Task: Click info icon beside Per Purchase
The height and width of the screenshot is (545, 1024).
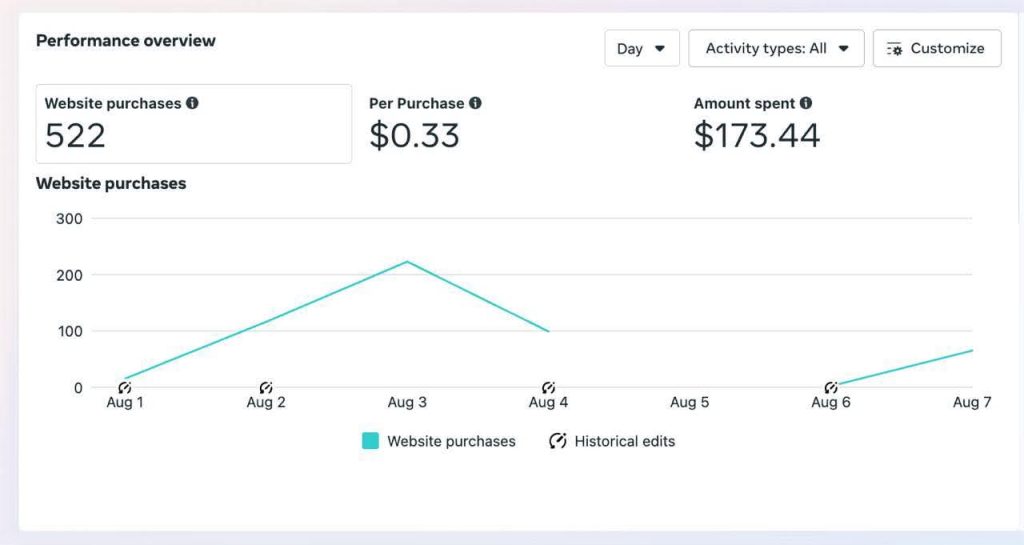Action: tap(475, 103)
